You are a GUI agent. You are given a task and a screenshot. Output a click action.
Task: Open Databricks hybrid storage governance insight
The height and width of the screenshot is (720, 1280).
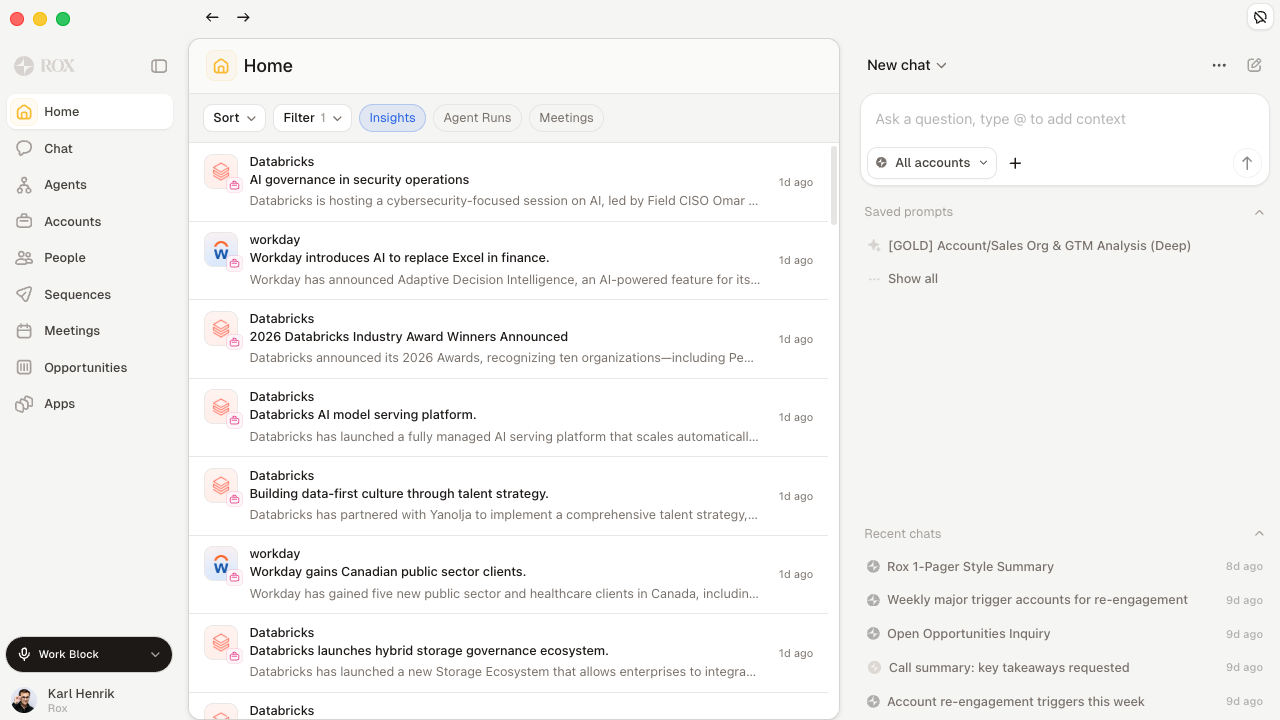tap(508, 653)
